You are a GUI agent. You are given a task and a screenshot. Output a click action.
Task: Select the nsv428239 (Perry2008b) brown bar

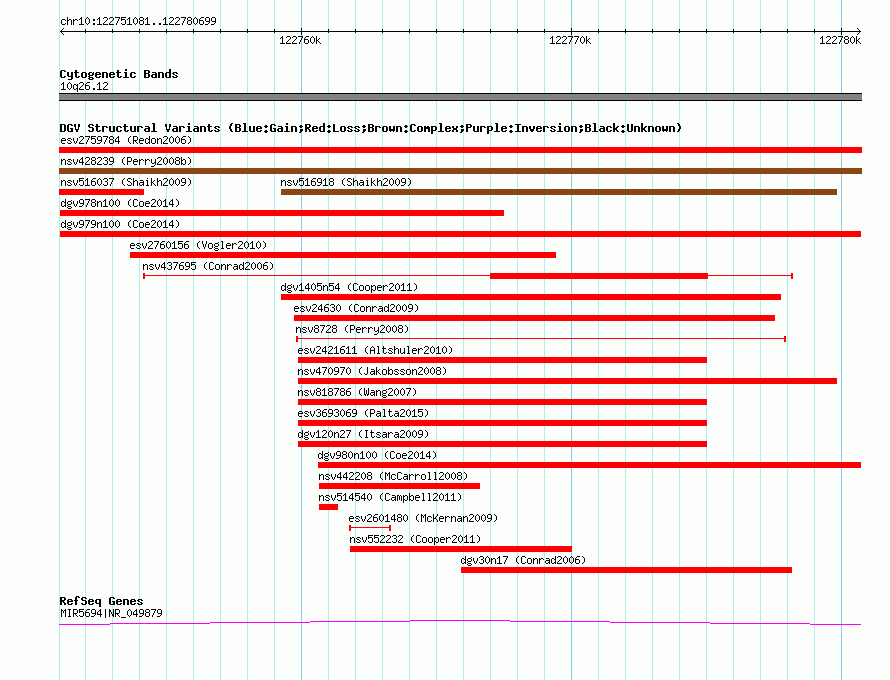pos(460,171)
